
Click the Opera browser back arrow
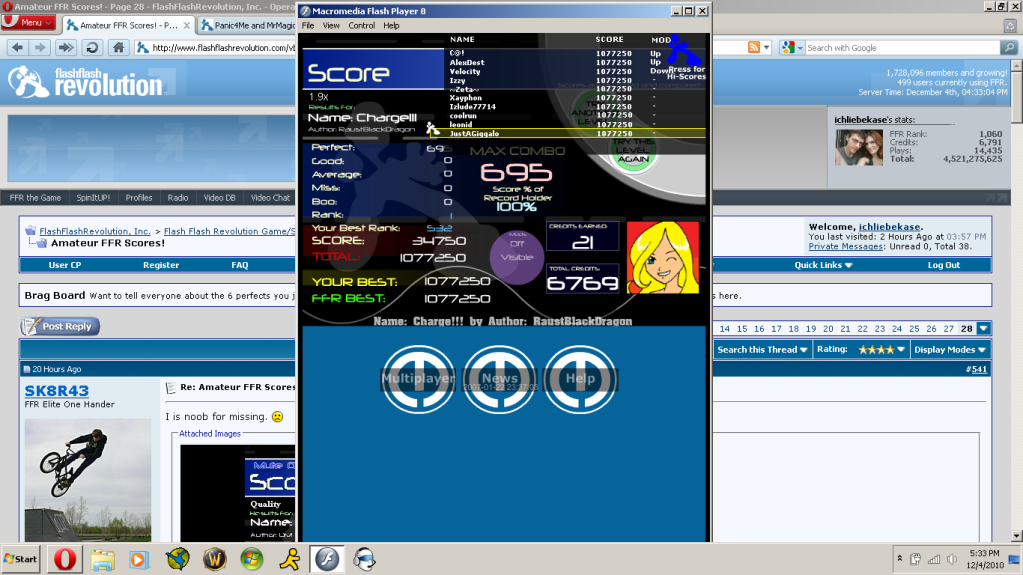point(17,47)
